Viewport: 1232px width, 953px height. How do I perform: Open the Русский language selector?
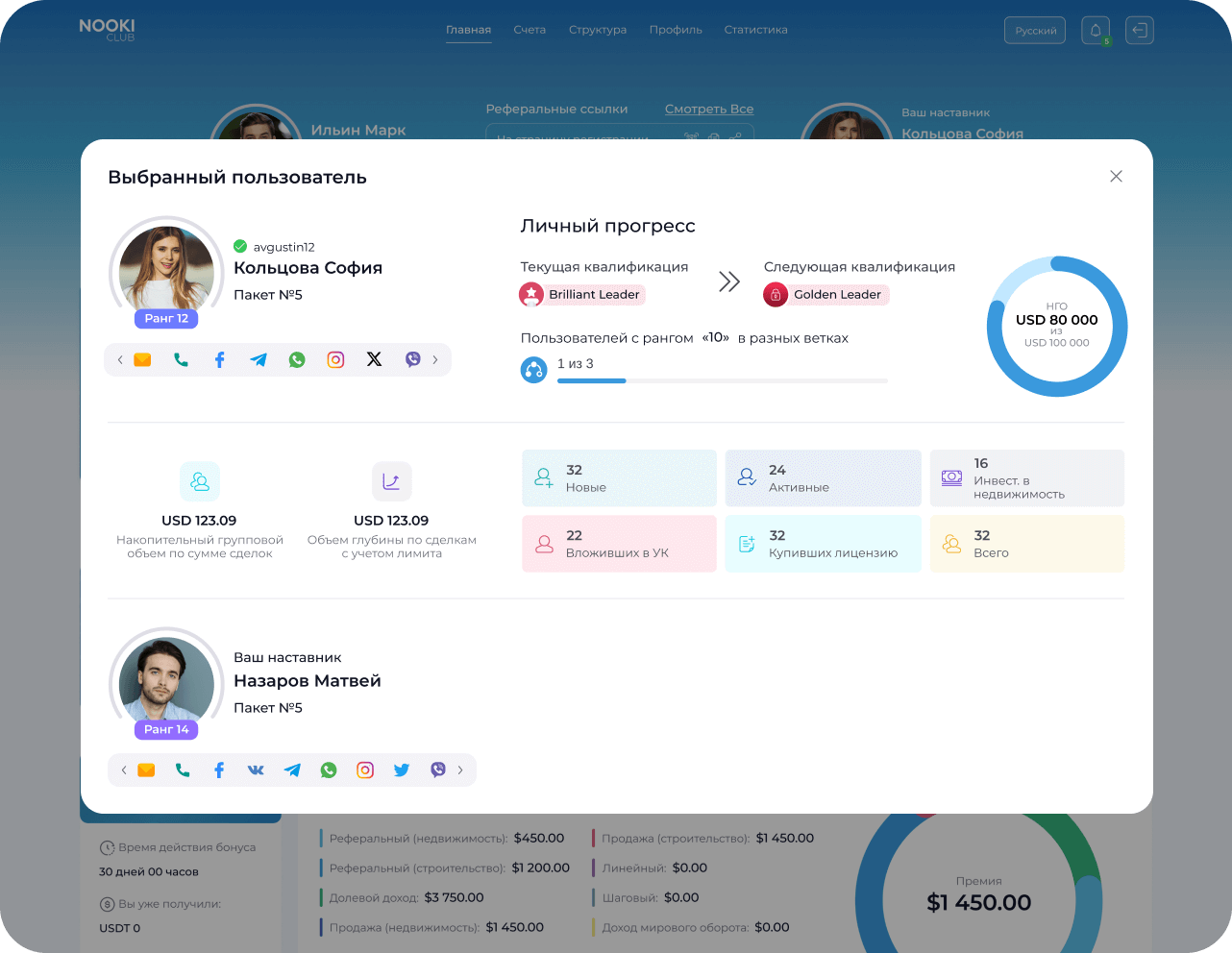[1035, 31]
